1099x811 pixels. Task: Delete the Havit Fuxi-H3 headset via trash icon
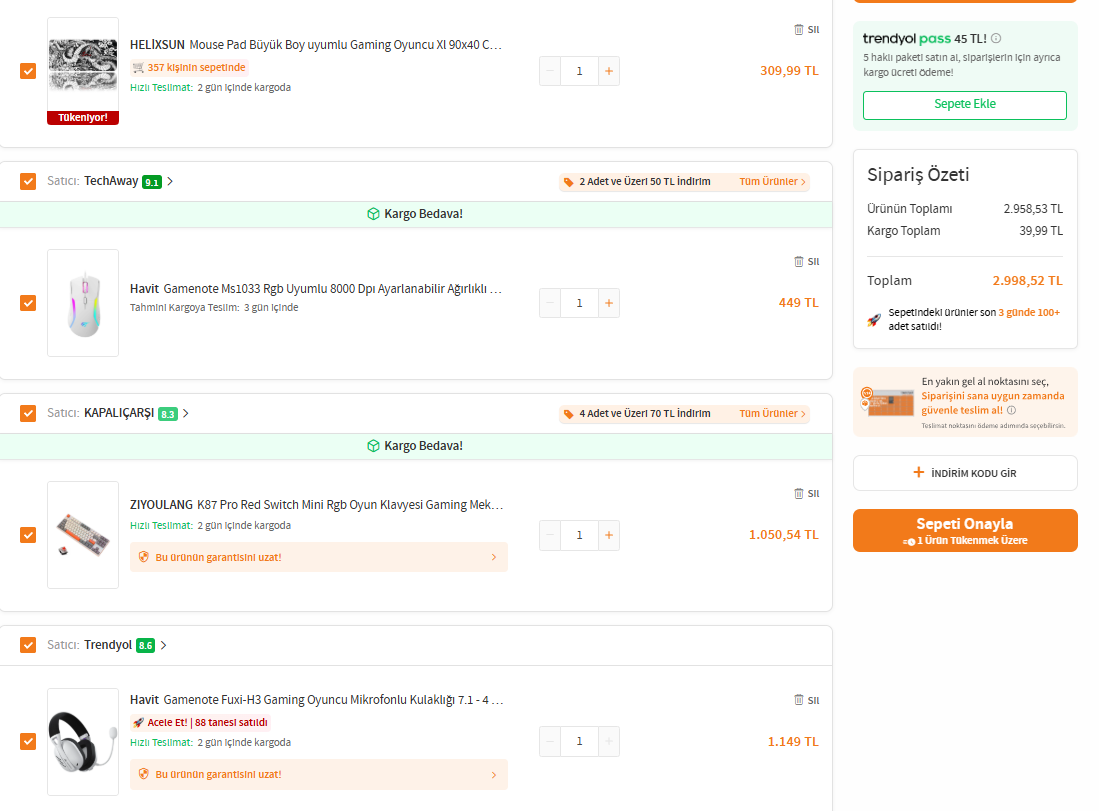pyautogui.click(x=798, y=700)
